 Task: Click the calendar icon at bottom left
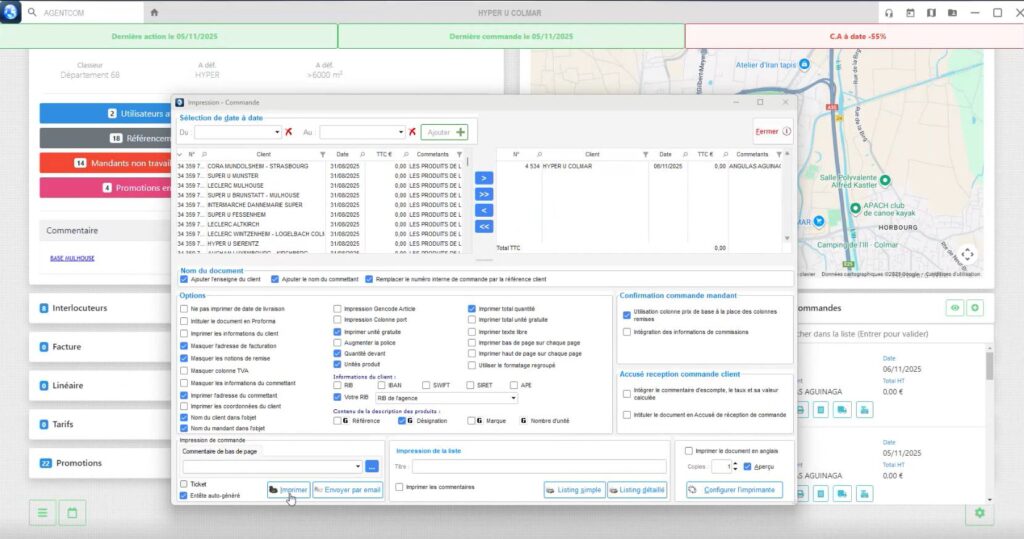point(72,514)
